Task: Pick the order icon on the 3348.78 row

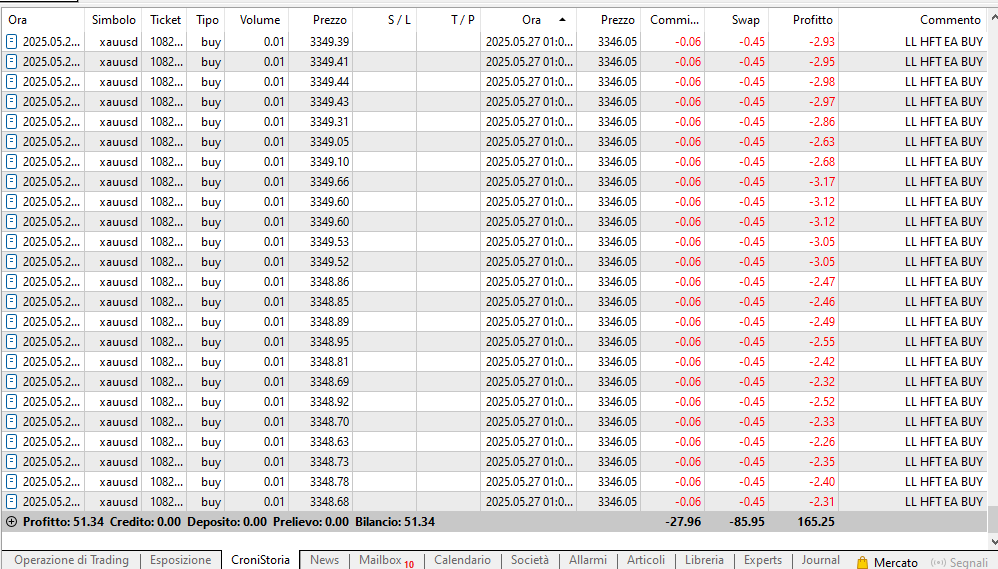Action: click(11, 482)
